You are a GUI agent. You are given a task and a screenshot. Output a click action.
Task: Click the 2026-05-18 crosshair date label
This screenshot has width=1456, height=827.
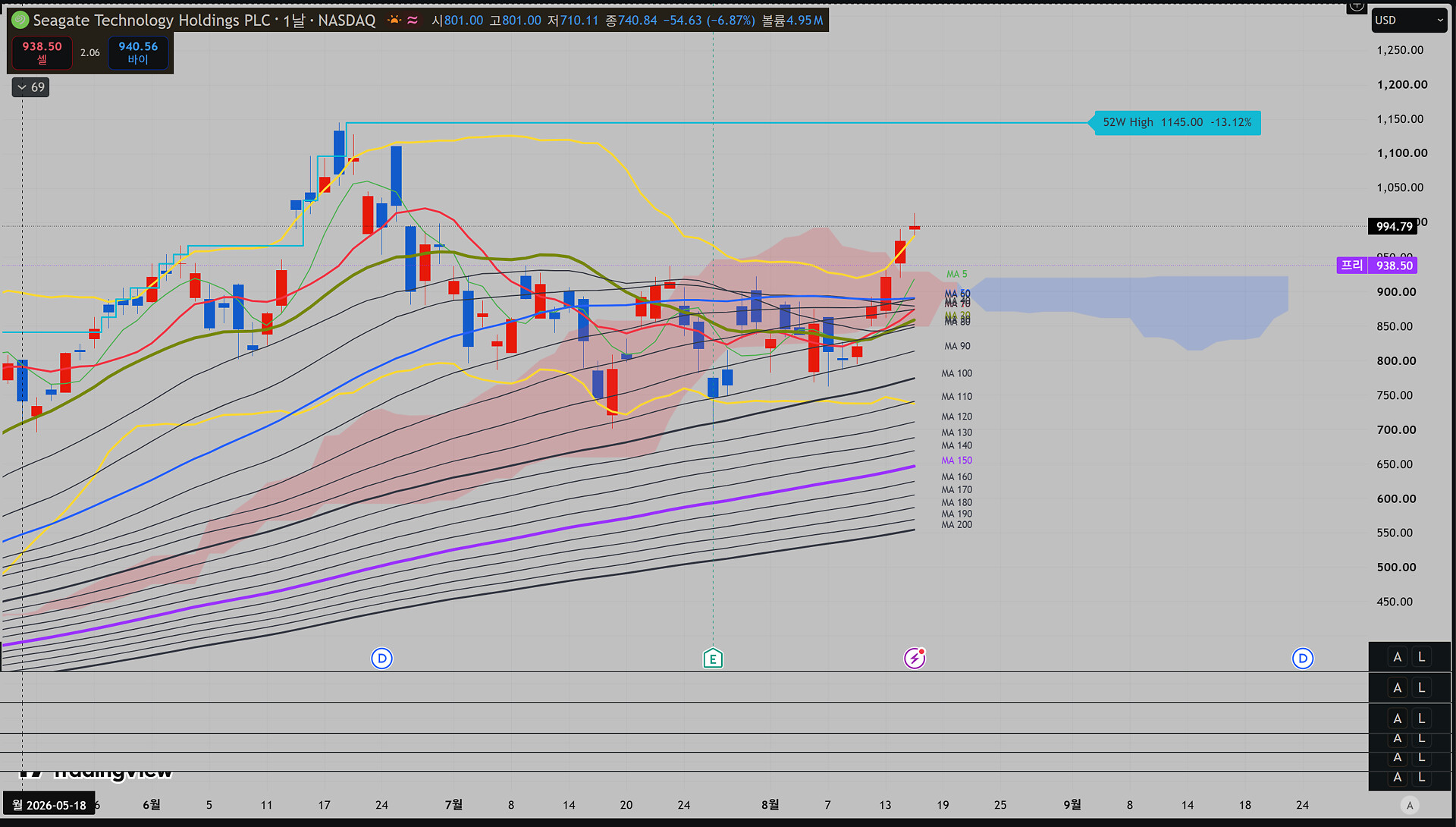tap(49, 805)
